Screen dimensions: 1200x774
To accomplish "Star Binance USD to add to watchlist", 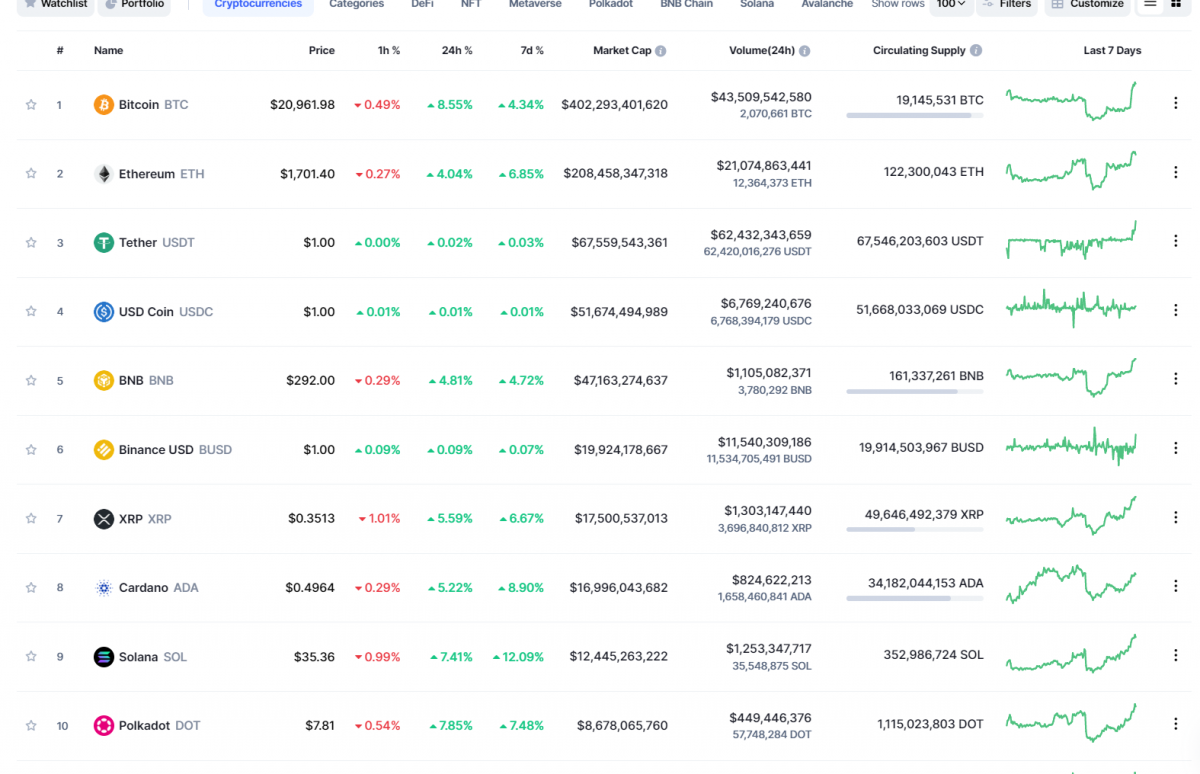I will tap(31, 449).
